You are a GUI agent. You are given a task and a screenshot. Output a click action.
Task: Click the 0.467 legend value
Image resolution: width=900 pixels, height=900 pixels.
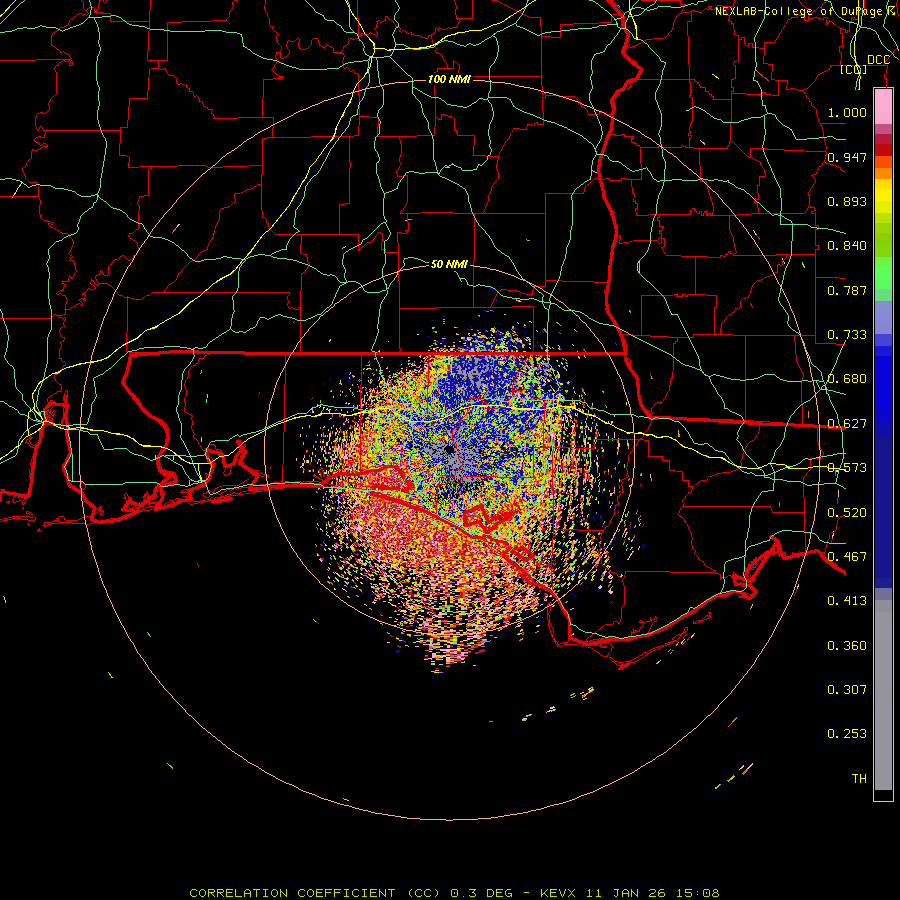(847, 557)
